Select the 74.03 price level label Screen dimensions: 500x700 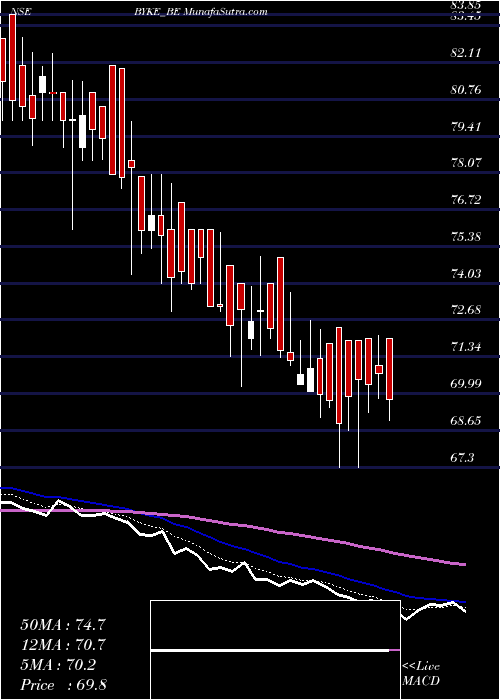tap(466, 273)
